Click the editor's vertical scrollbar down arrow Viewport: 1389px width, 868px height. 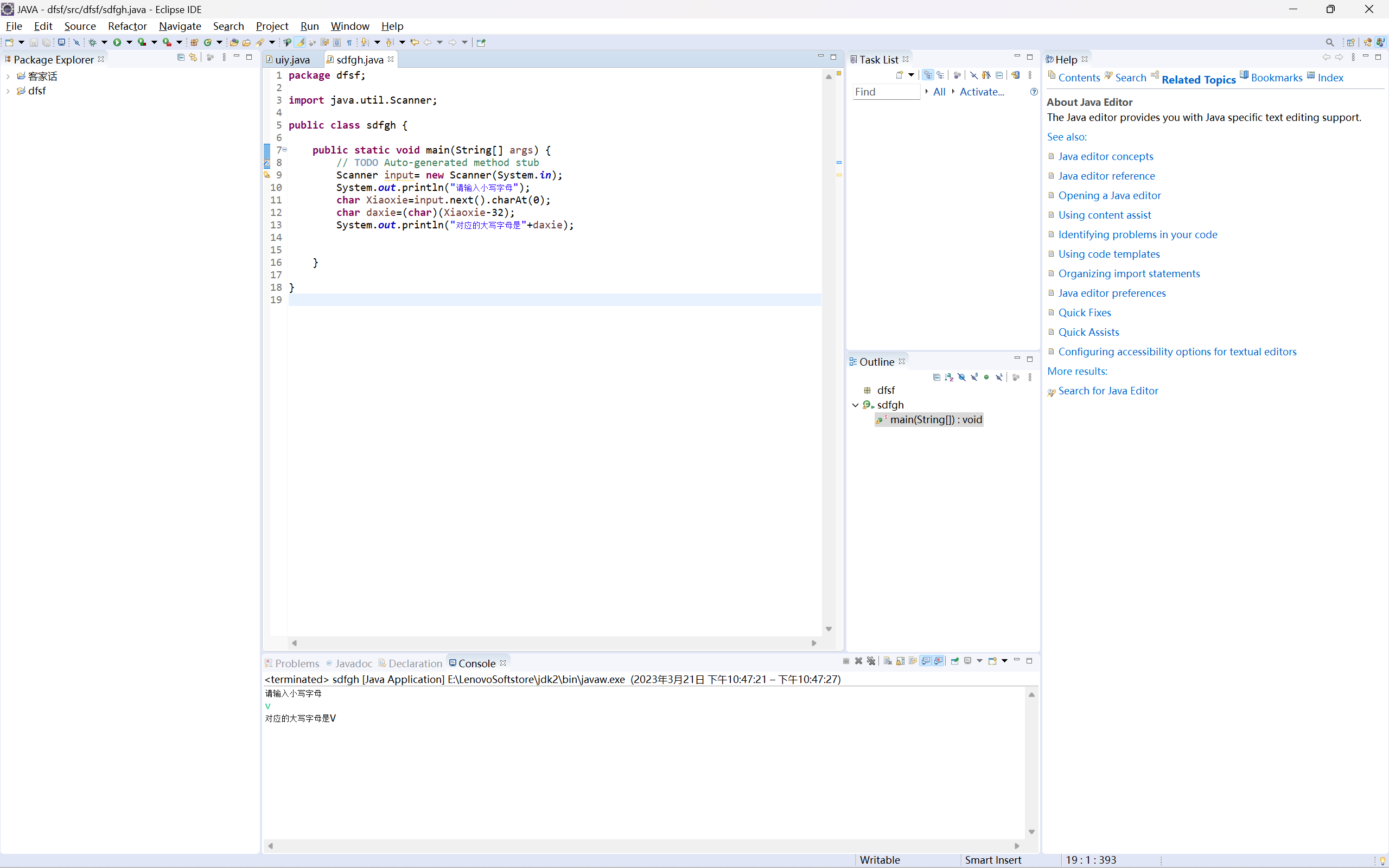click(x=828, y=629)
